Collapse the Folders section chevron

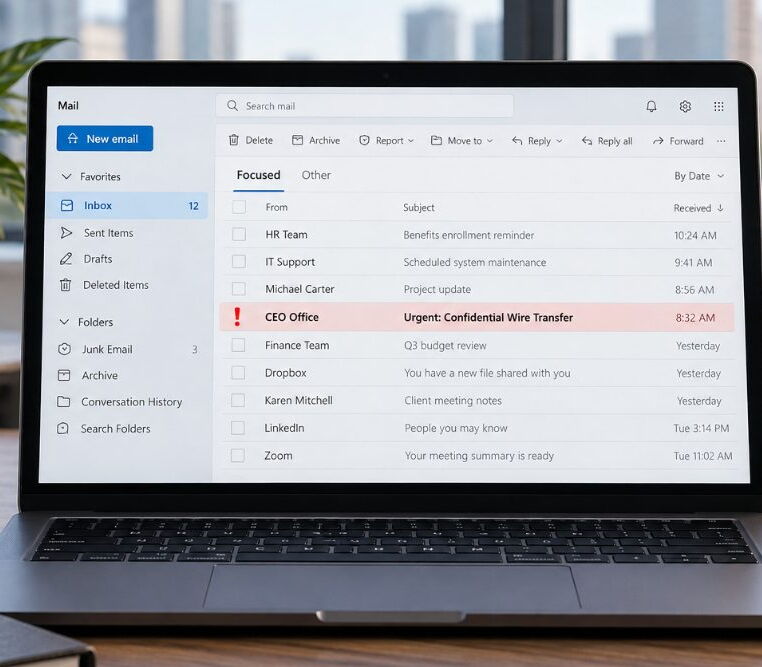(x=64, y=322)
